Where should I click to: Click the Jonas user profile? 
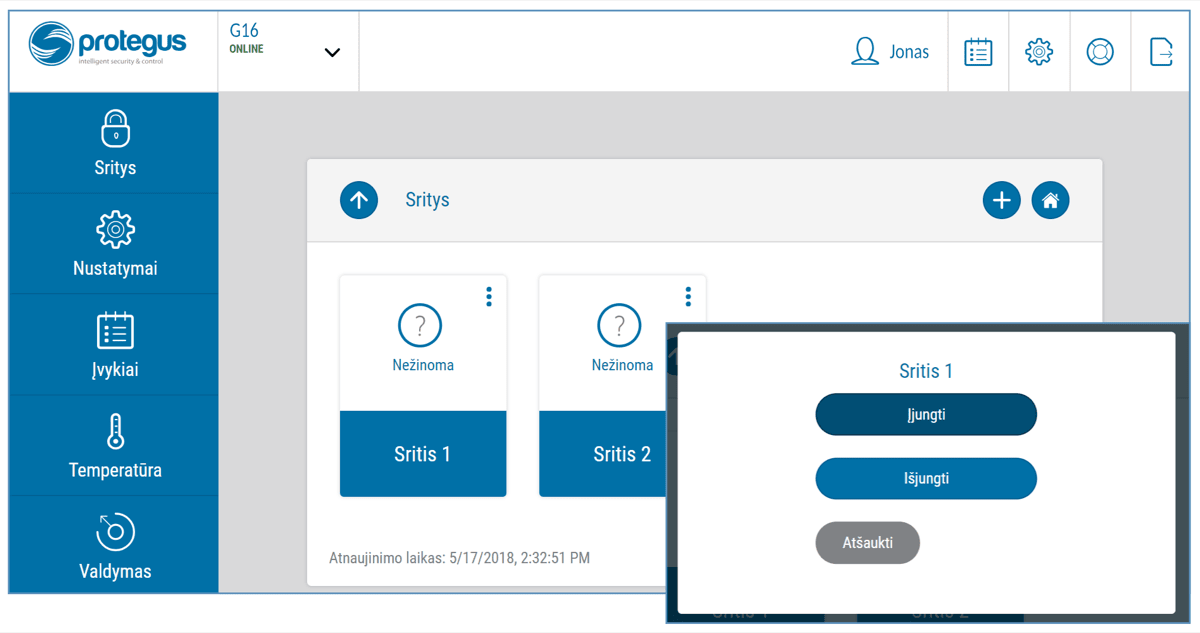[x=890, y=52]
